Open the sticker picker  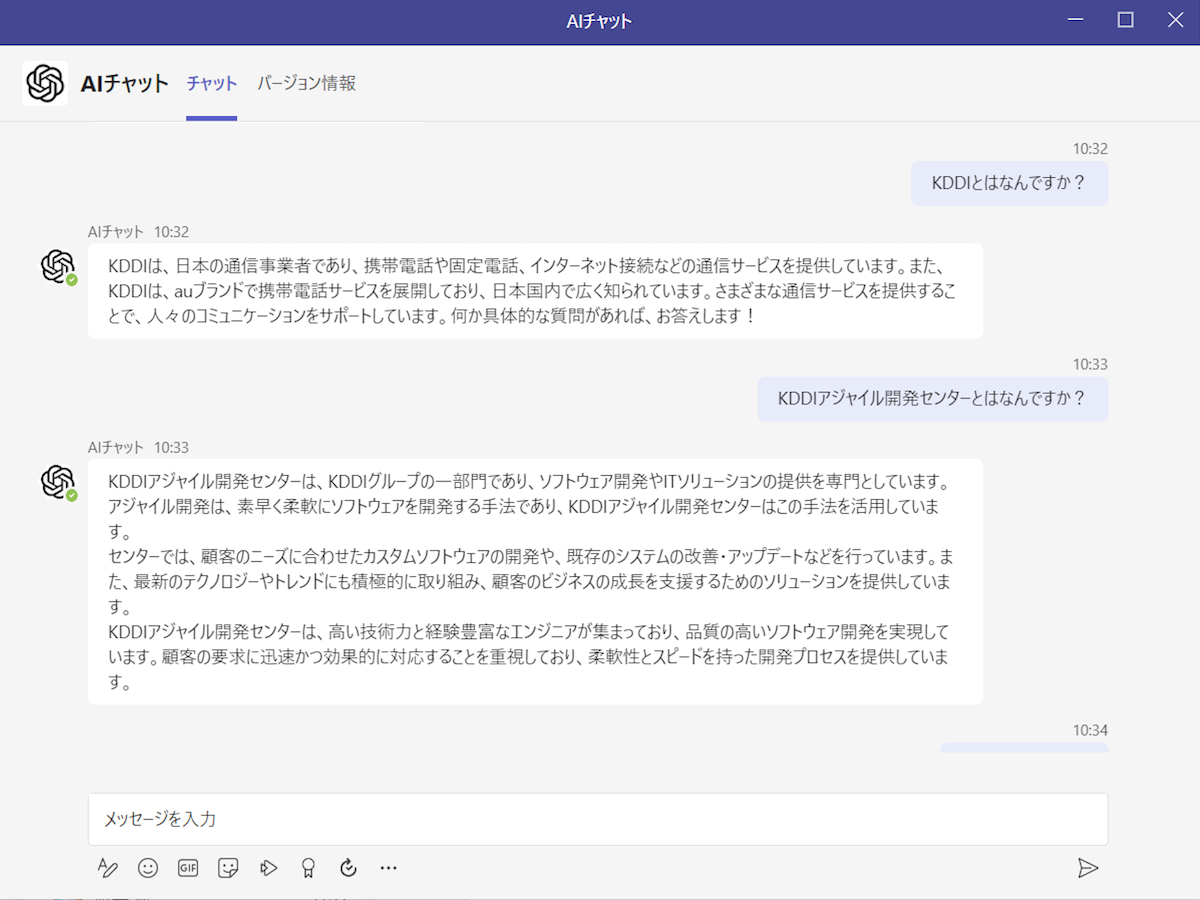point(228,868)
